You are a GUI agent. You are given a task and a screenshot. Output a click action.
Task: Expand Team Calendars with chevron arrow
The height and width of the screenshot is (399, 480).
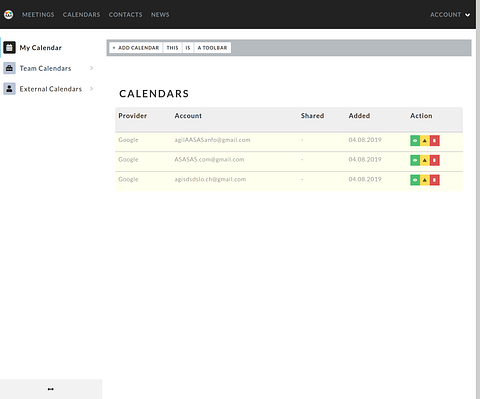point(91,68)
